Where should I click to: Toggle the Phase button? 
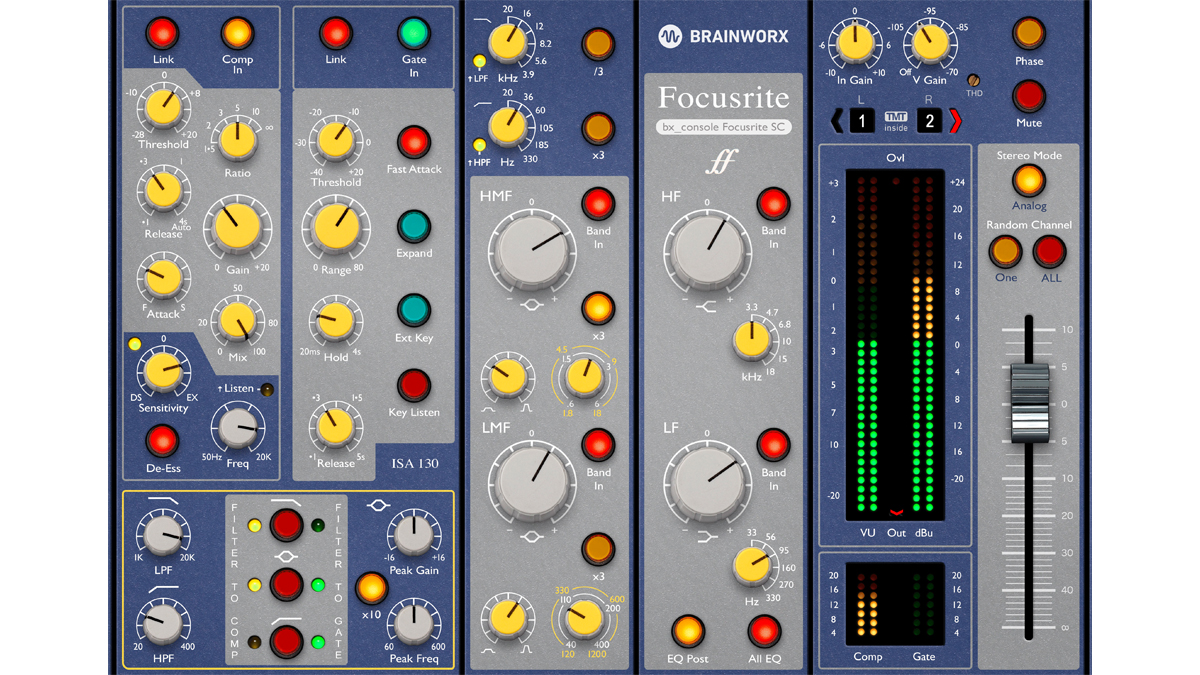(x=1029, y=34)
